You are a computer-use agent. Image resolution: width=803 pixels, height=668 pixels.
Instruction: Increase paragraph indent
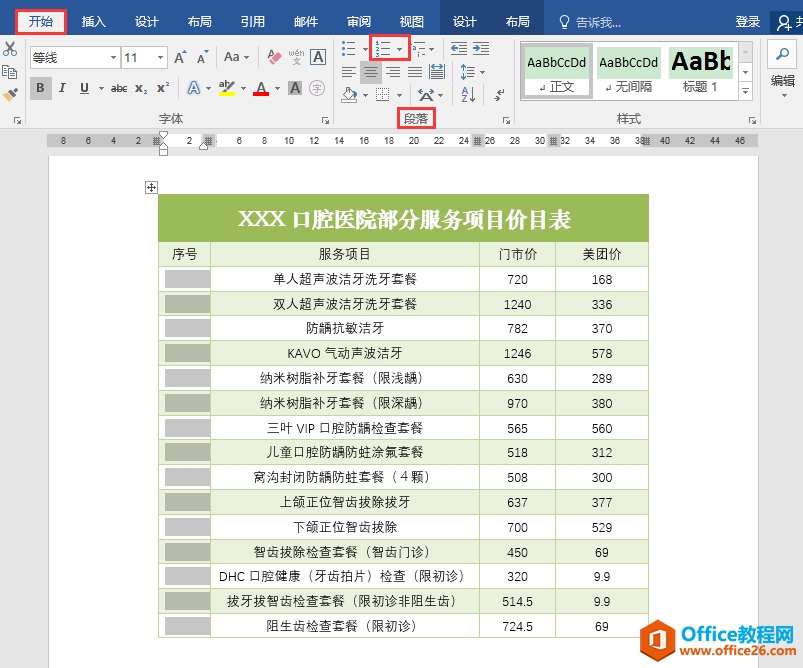pyautogui.click(x=481, y=49)
